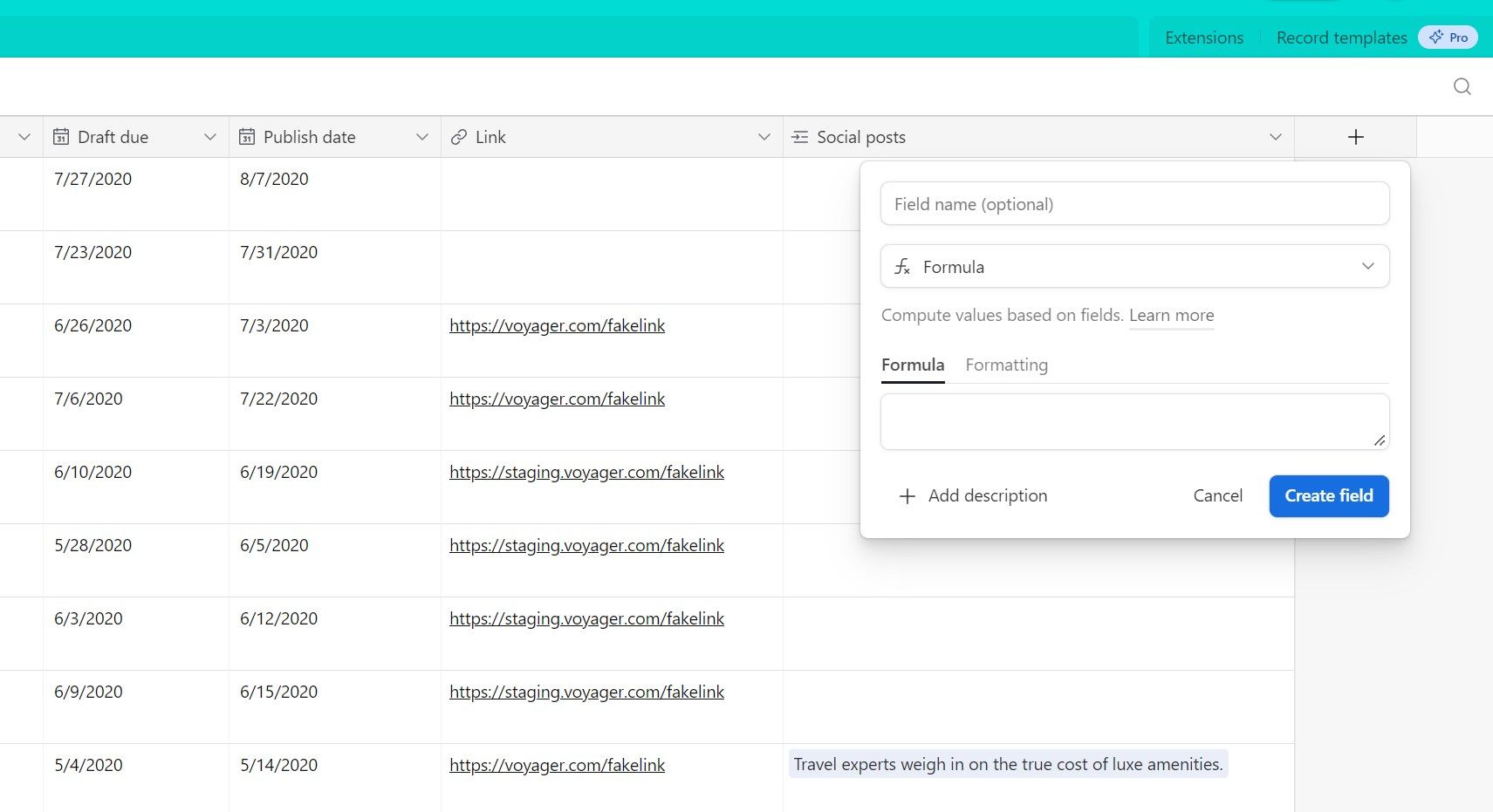Open search via the magnifying glass icon
This screenshot has height=812, width=1493.
tap(1462, 86)
